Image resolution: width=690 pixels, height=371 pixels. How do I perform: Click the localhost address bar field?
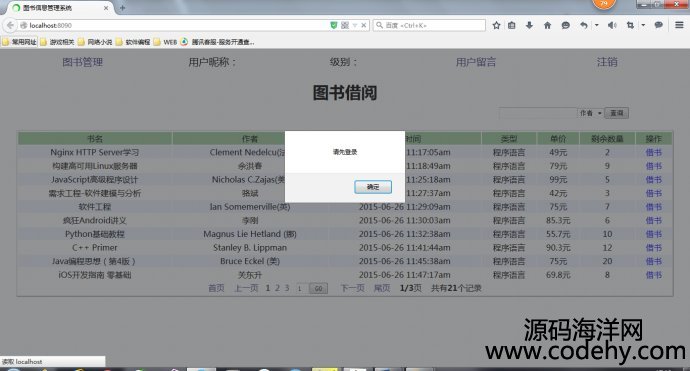[176, 26]
